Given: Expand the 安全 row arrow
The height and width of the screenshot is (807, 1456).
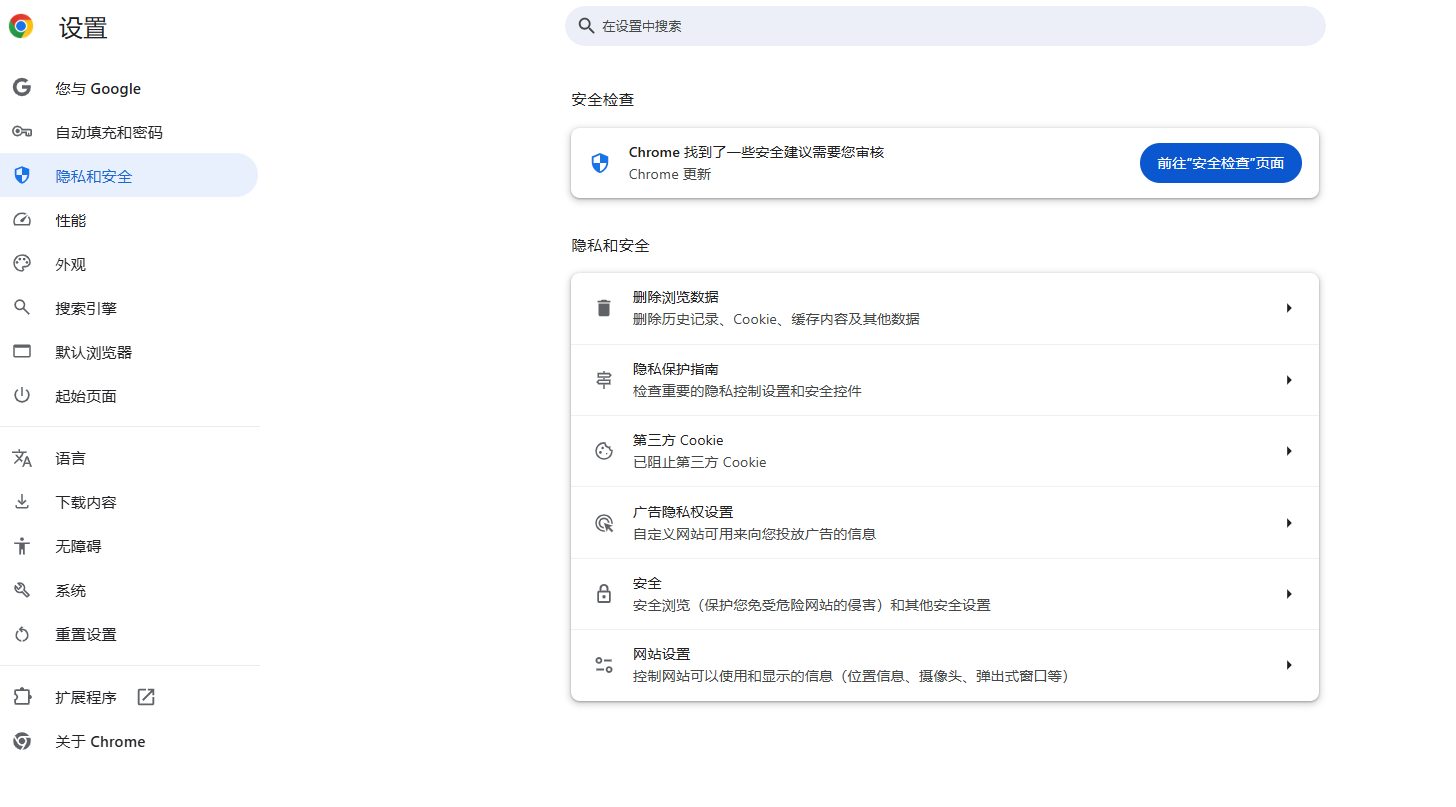Looking at the screenshot, I should coord(1289,594).
